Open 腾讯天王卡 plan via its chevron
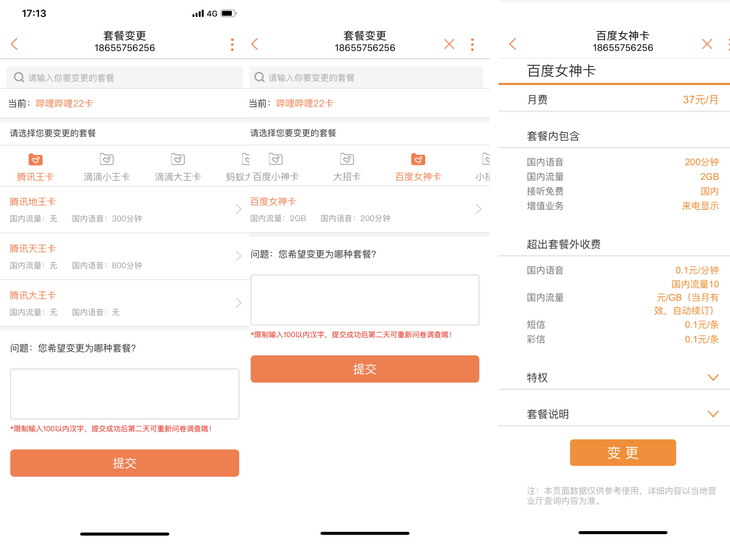 pyautogui.click(x=238, y=256)
